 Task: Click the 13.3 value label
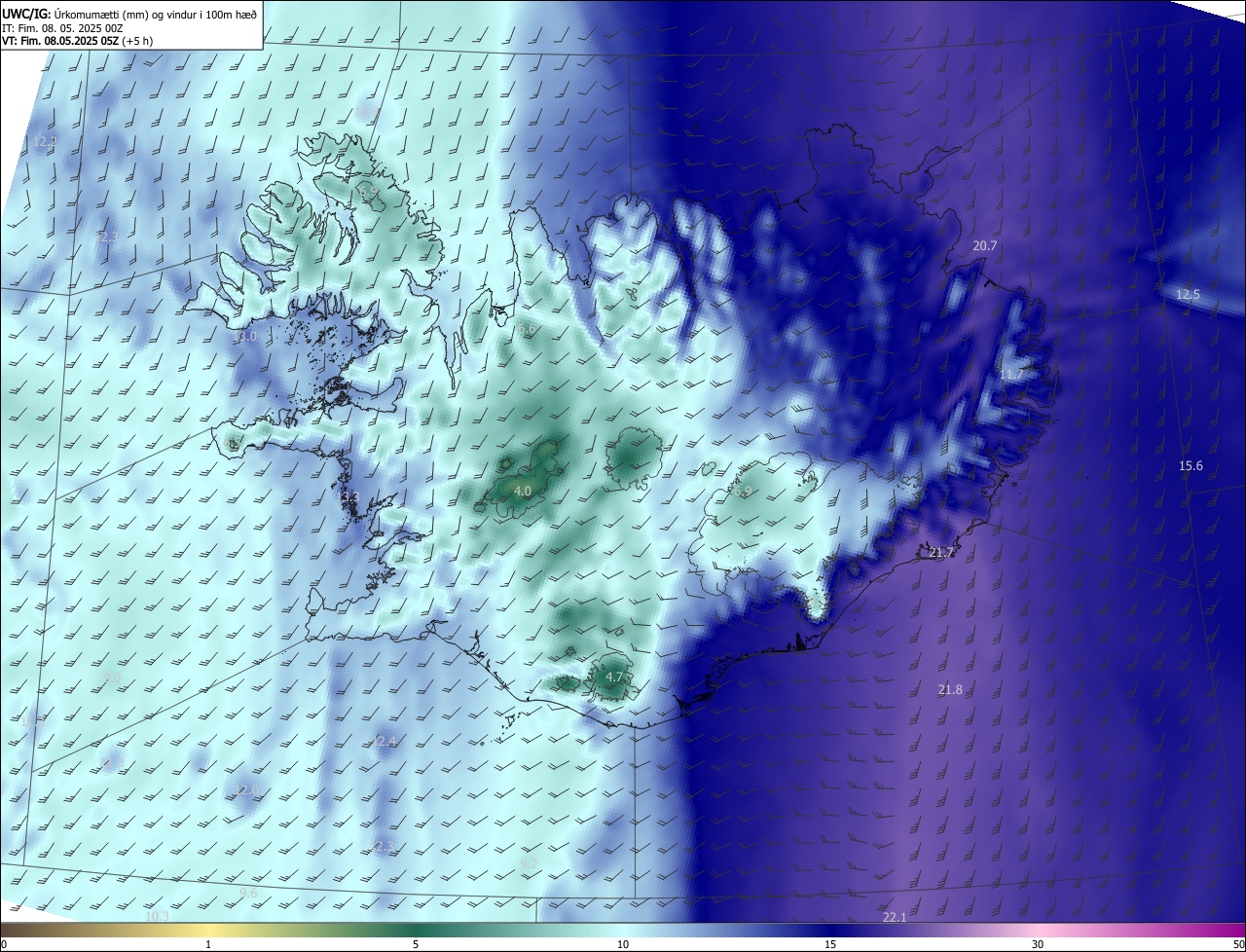(348, 497)
